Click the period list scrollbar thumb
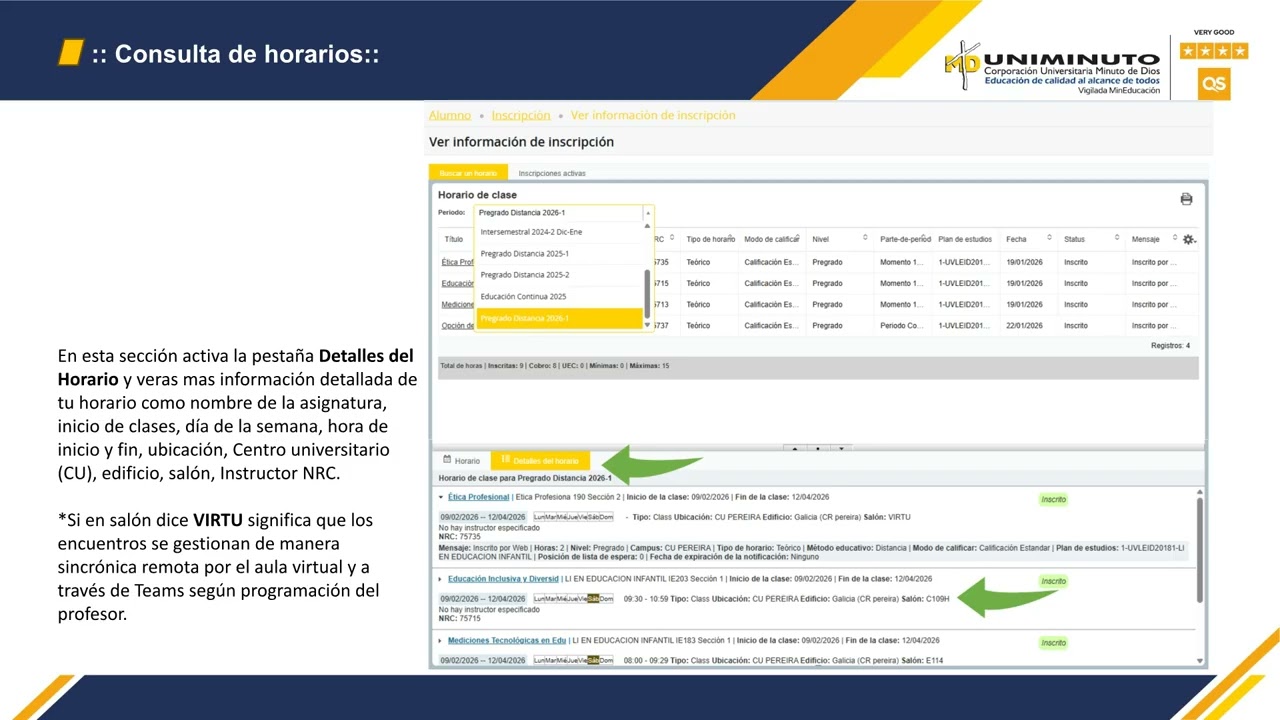The image size is (1280, 720). (647, 293)
